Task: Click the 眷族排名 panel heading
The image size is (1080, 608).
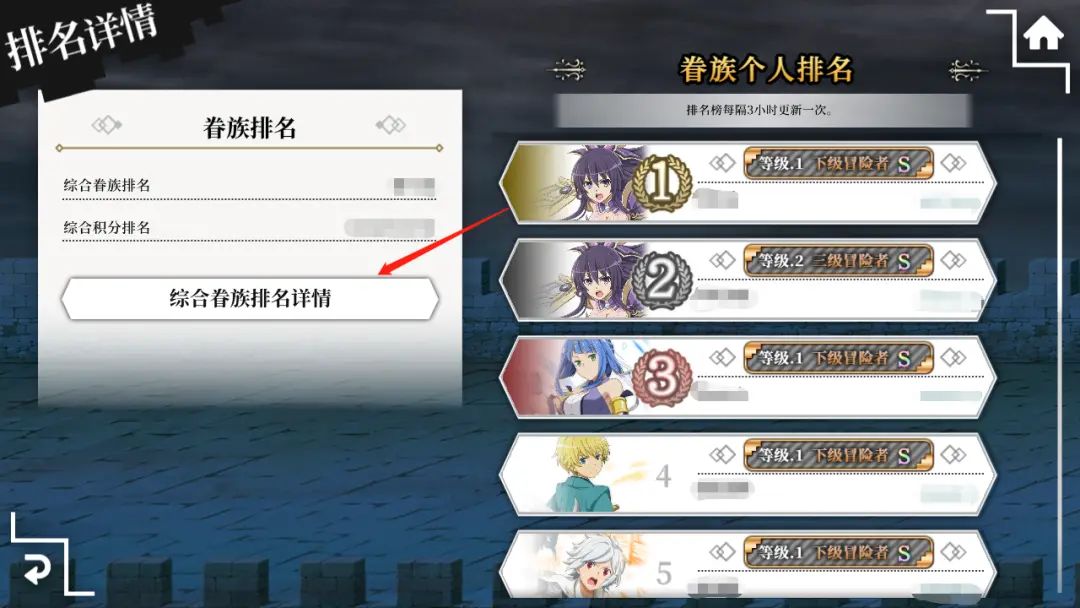Action: click(249, 127)
